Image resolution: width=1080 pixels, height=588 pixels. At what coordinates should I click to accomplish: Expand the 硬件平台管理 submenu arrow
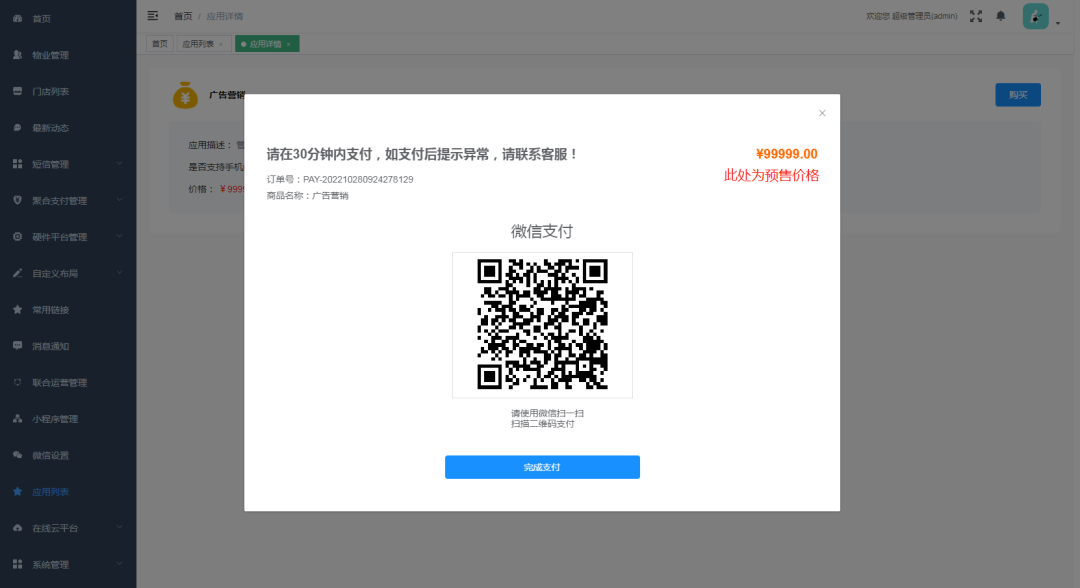[120, 237]
